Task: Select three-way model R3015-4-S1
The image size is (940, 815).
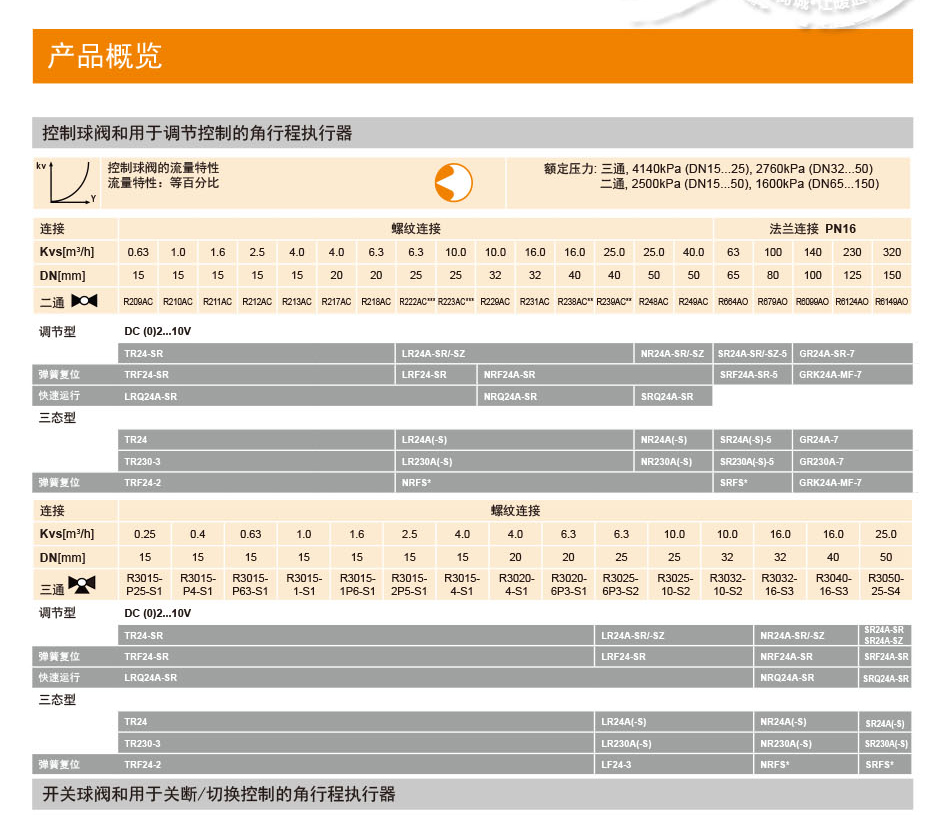Action: click(x=462, y=585)
